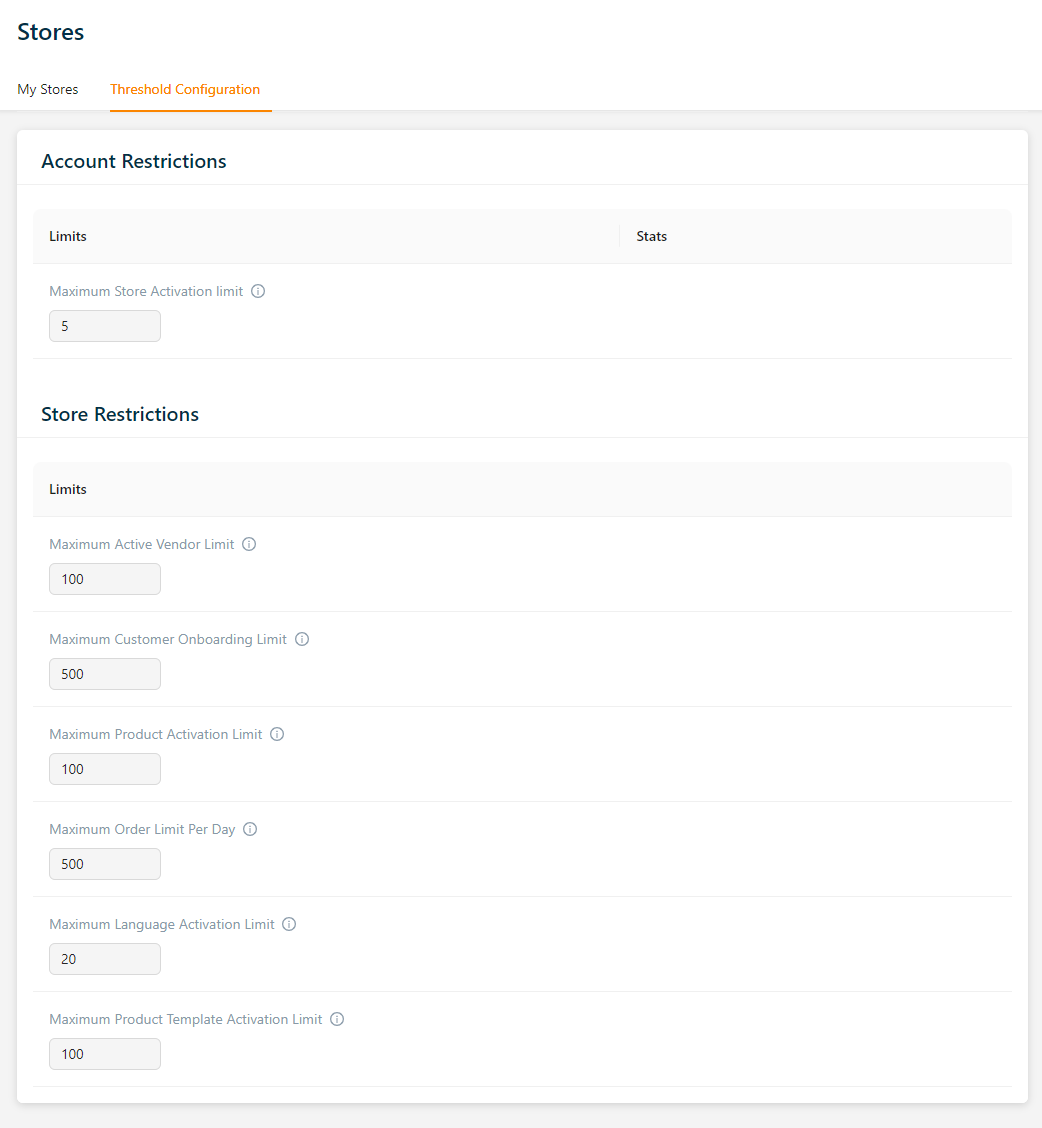Image resolution: width=1042 pixels, height=1128 pixels.
Task: Click the Maximum Store Activation limit field
Action: point(105,326)
